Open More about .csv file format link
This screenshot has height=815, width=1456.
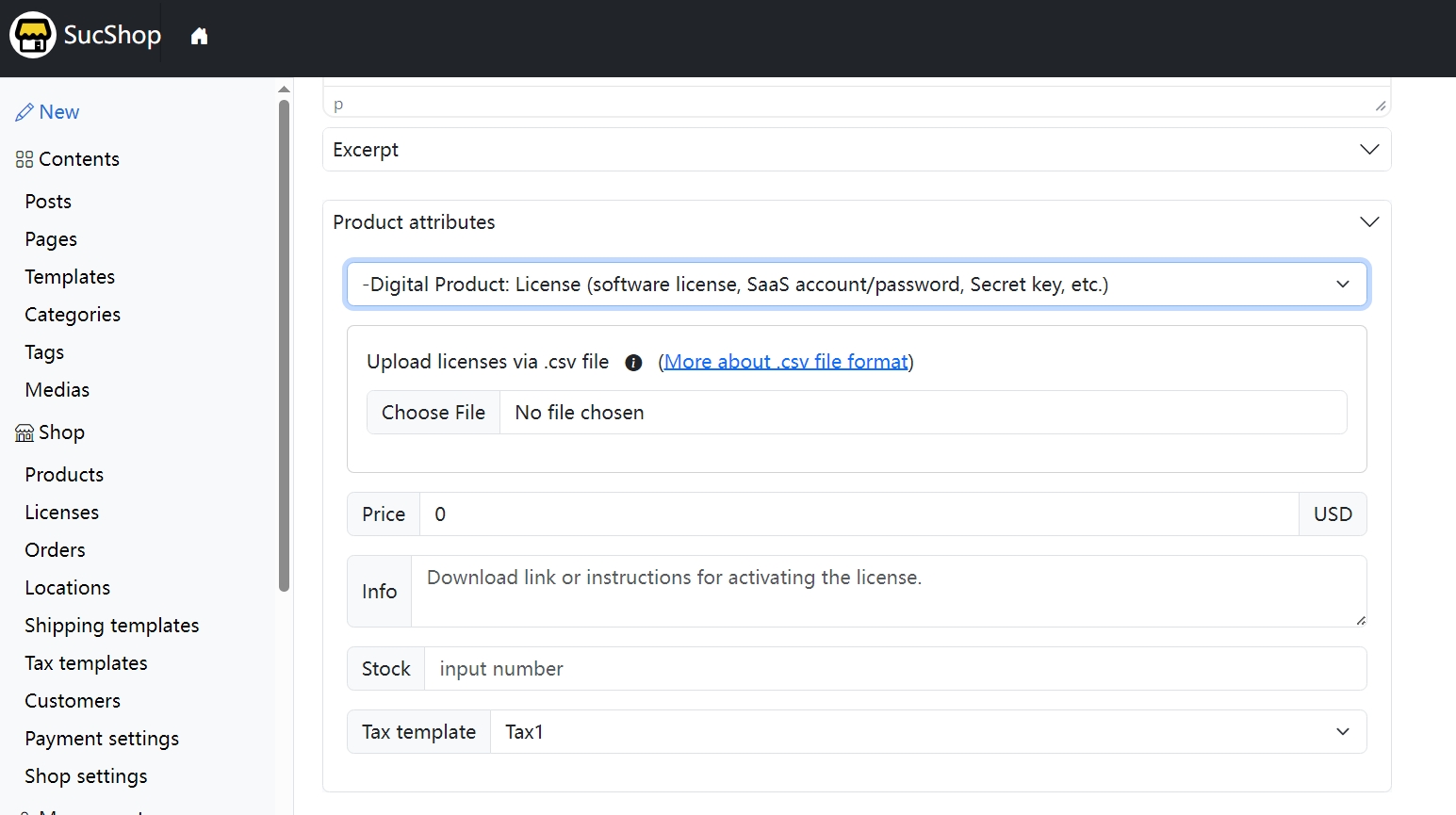786,362
